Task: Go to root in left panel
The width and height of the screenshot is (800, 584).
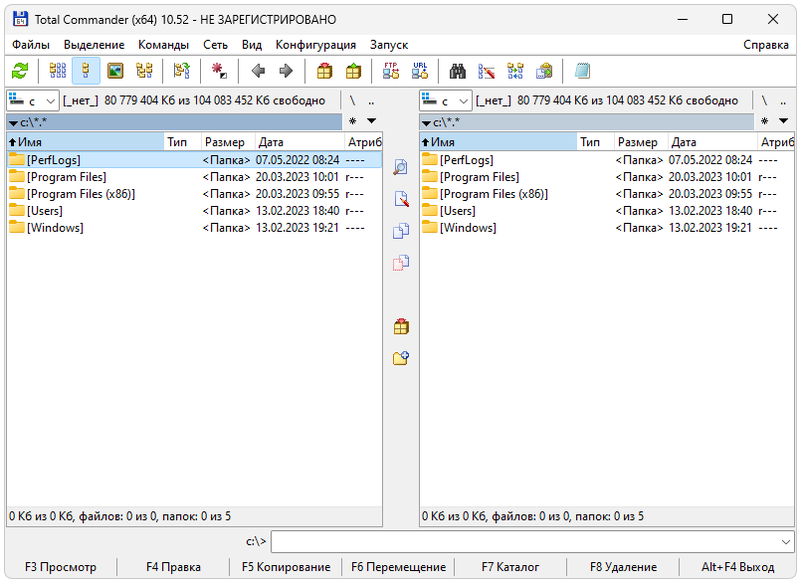Action: 352,101
